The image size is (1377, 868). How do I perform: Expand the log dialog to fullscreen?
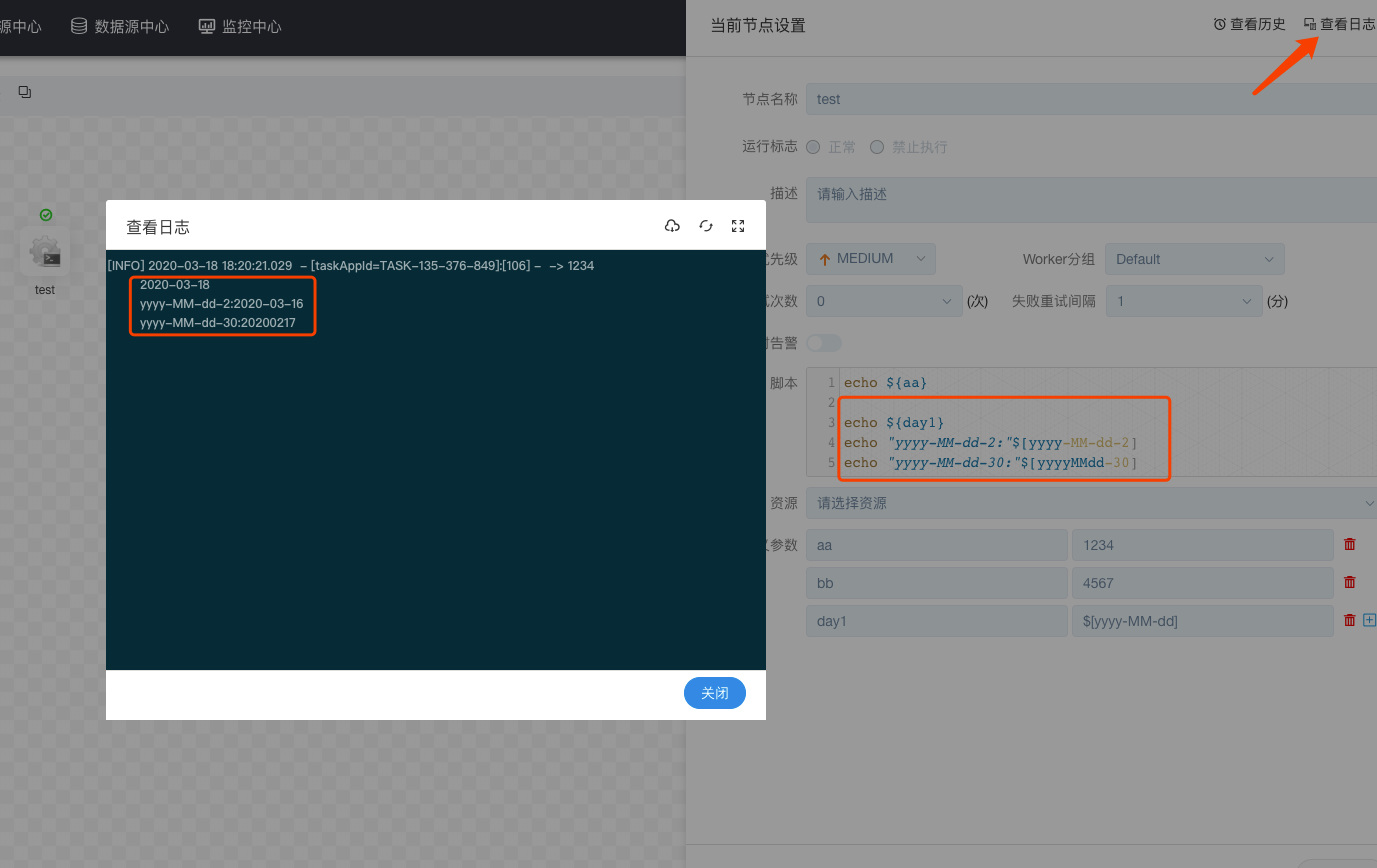coord(738,226)
